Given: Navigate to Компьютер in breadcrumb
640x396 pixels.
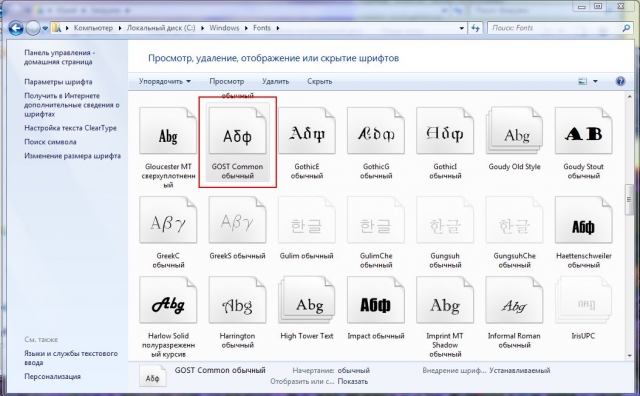Looking at the screenshot, I should (x=93, y=28).
